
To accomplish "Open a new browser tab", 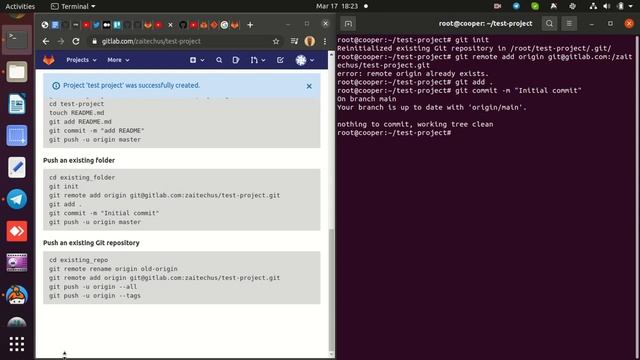I will click(x=250, y=25).
